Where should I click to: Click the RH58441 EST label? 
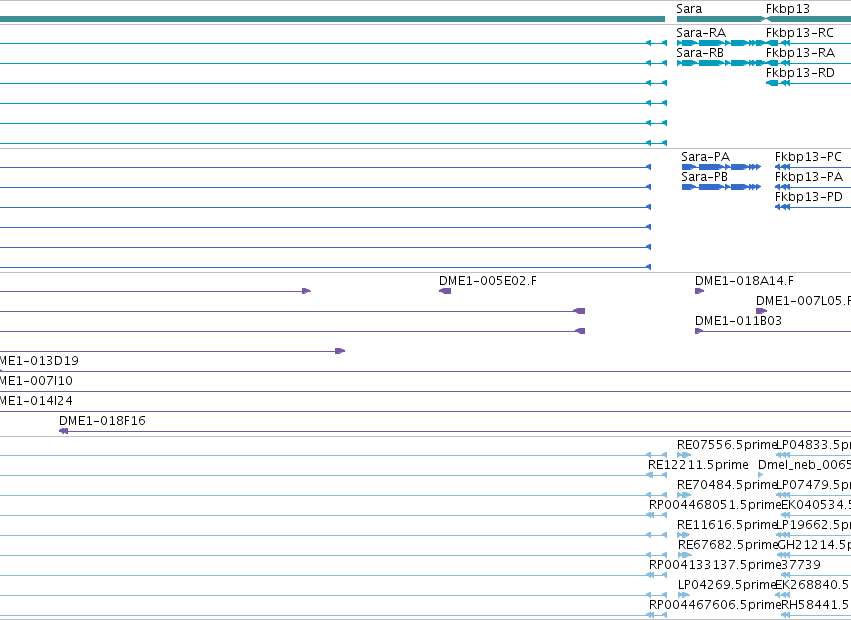(x=816, y=605)
